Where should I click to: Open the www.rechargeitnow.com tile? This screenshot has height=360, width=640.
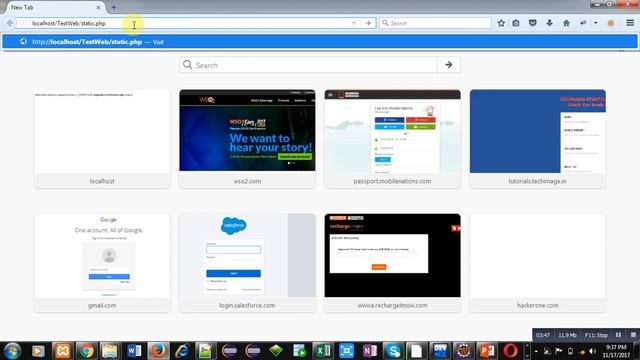pos(393,263)
